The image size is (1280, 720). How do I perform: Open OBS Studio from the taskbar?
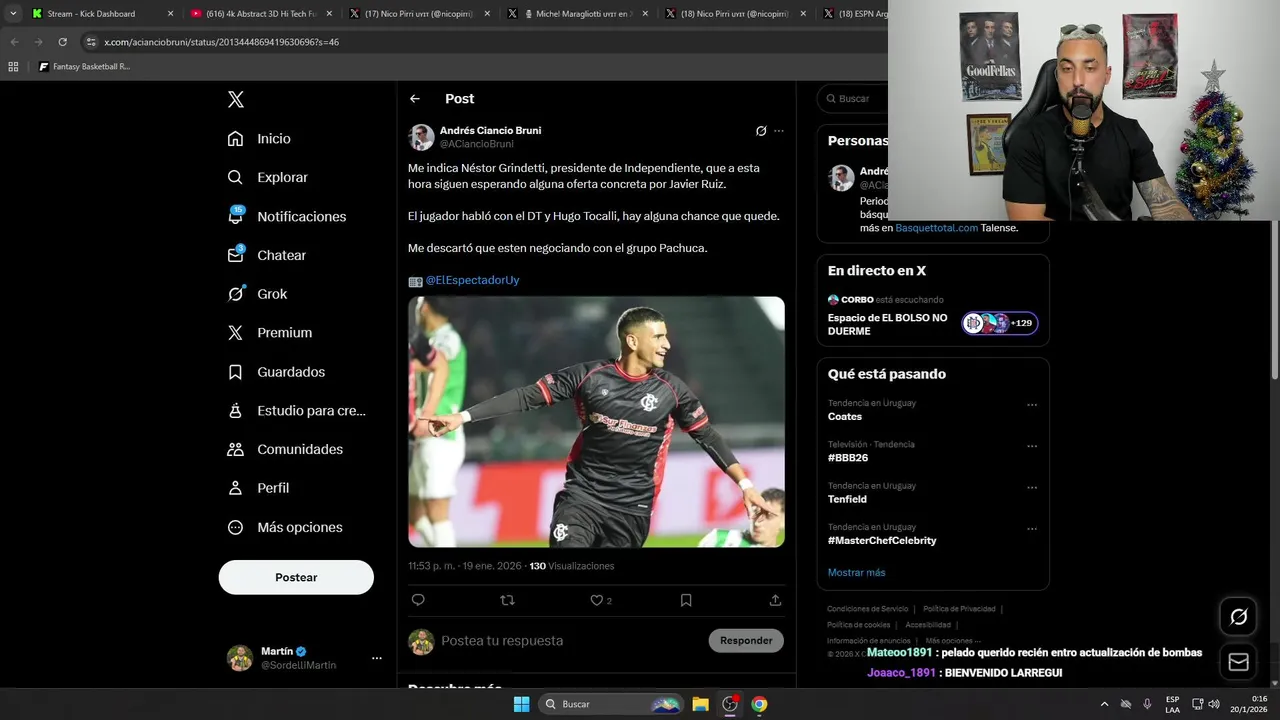[x=730, y=704]
